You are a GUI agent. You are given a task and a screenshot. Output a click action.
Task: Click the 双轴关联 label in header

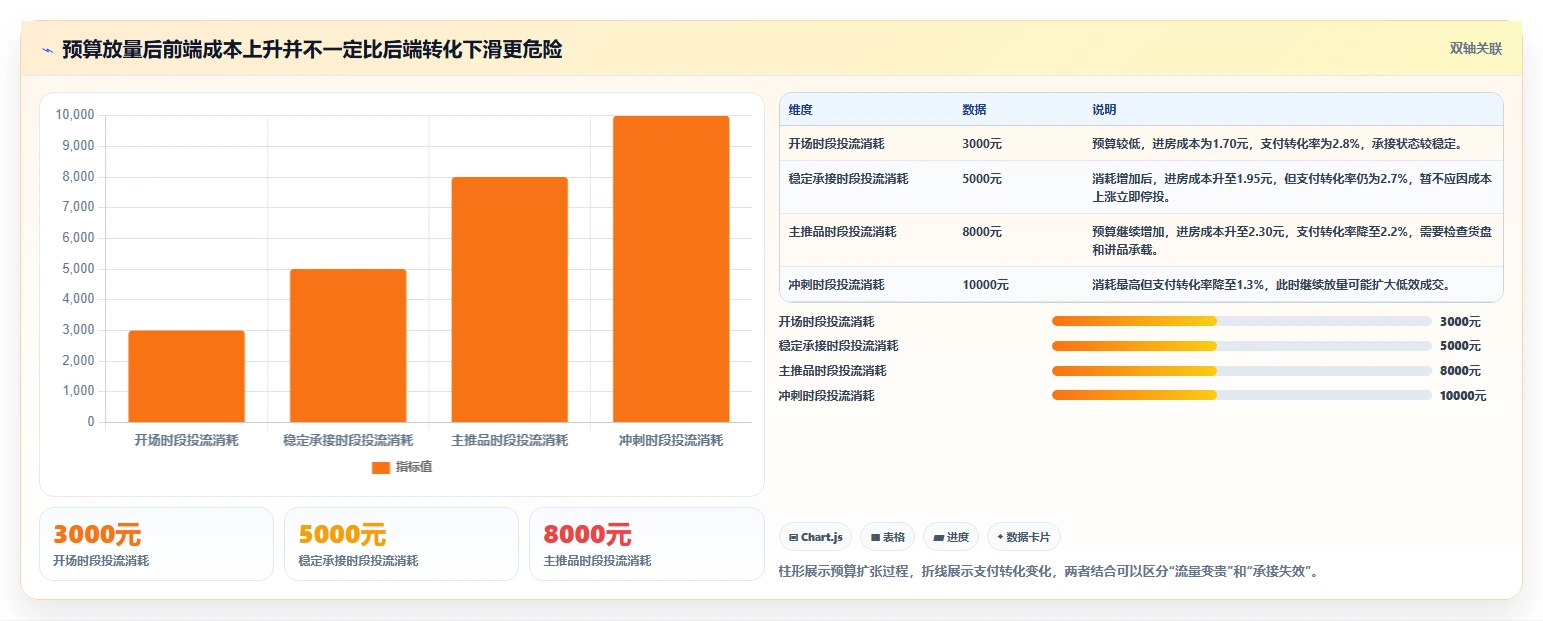click(1475, 48)
